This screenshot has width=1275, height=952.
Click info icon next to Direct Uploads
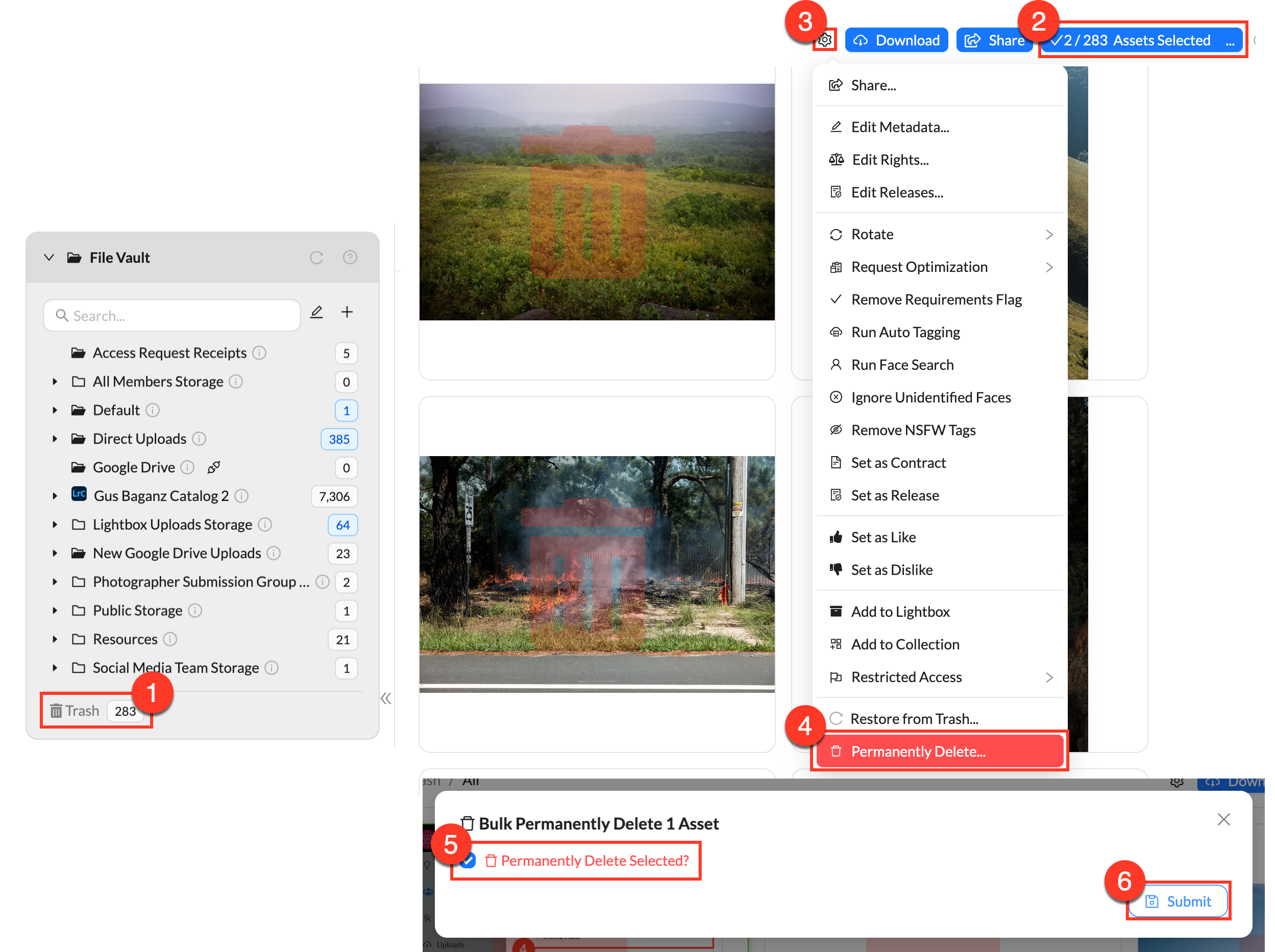pyautogui.click(x=199, y=439)
